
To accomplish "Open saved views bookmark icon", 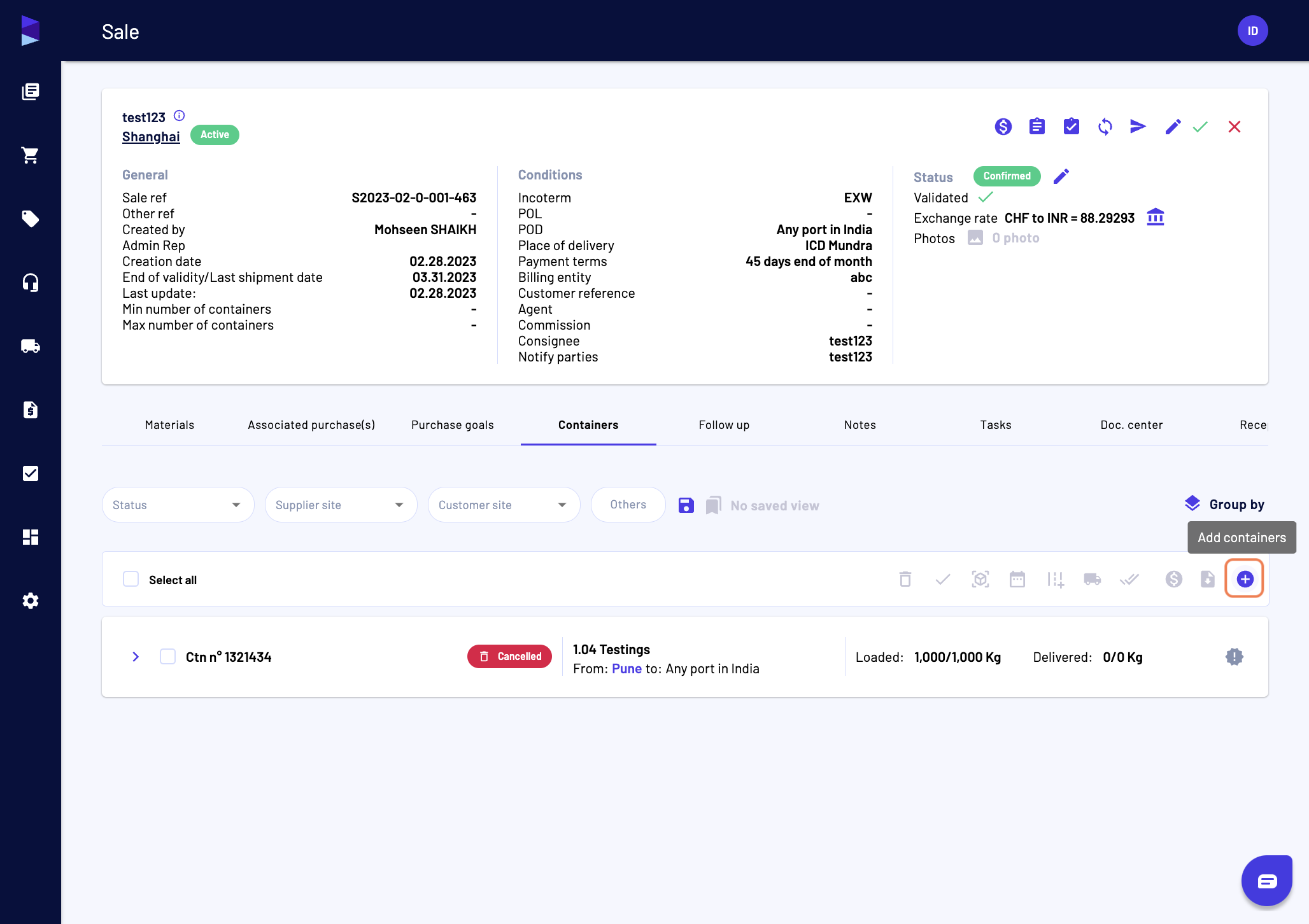I will [x=714, y=505].
